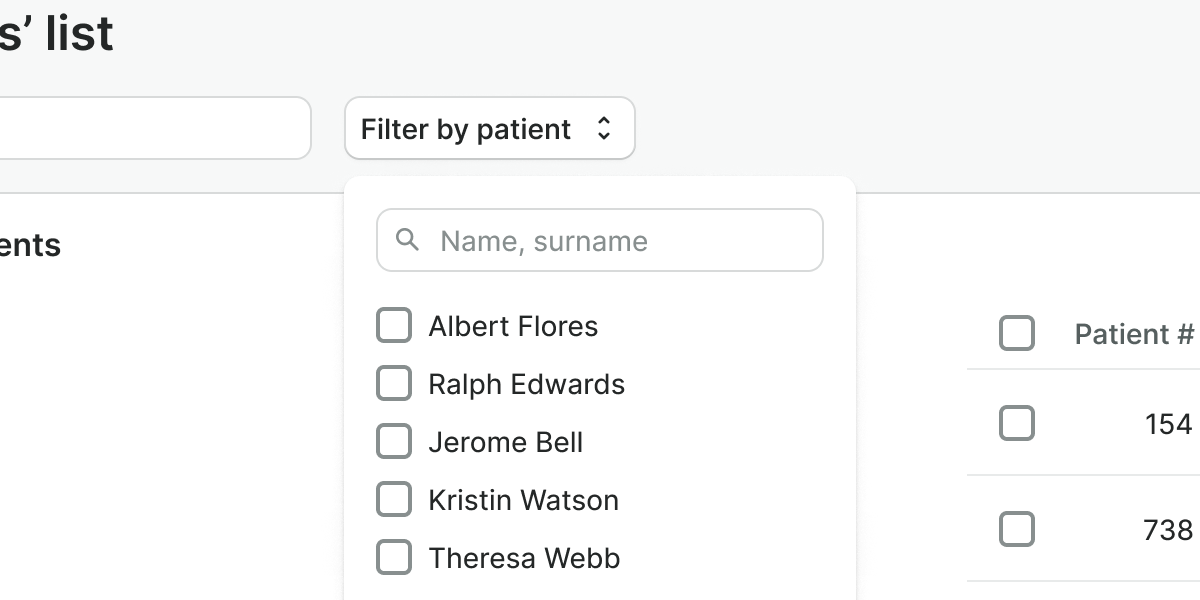Click the Patient # column header
Viewport: 1200px width, 600px height.
pos(1134,334)
